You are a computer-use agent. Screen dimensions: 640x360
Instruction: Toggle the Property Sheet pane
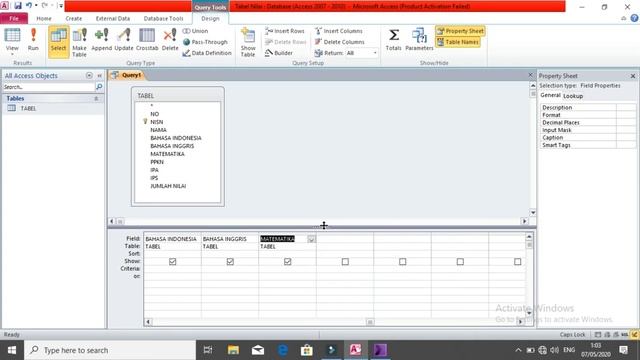click(x=460, y=31)
